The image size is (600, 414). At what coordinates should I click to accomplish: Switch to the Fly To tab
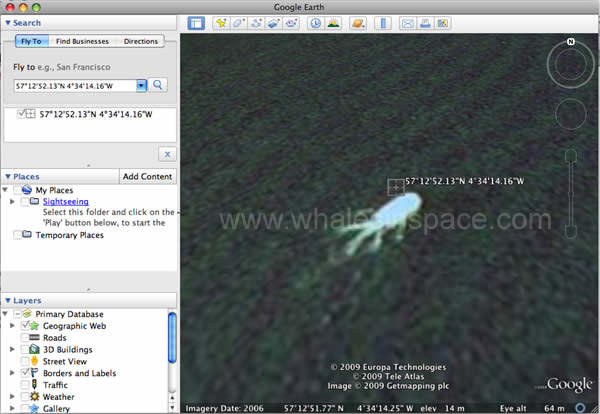click(31, 41)
